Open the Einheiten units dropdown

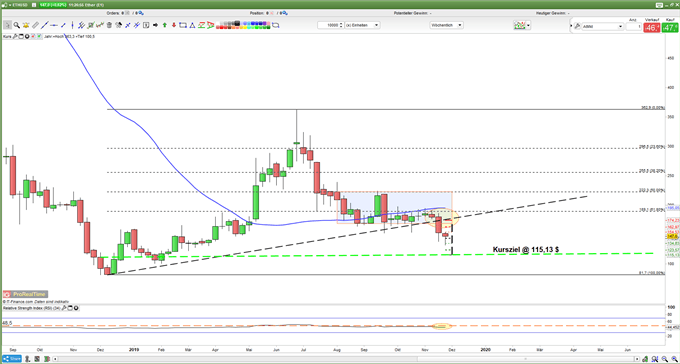coord(363,26)
